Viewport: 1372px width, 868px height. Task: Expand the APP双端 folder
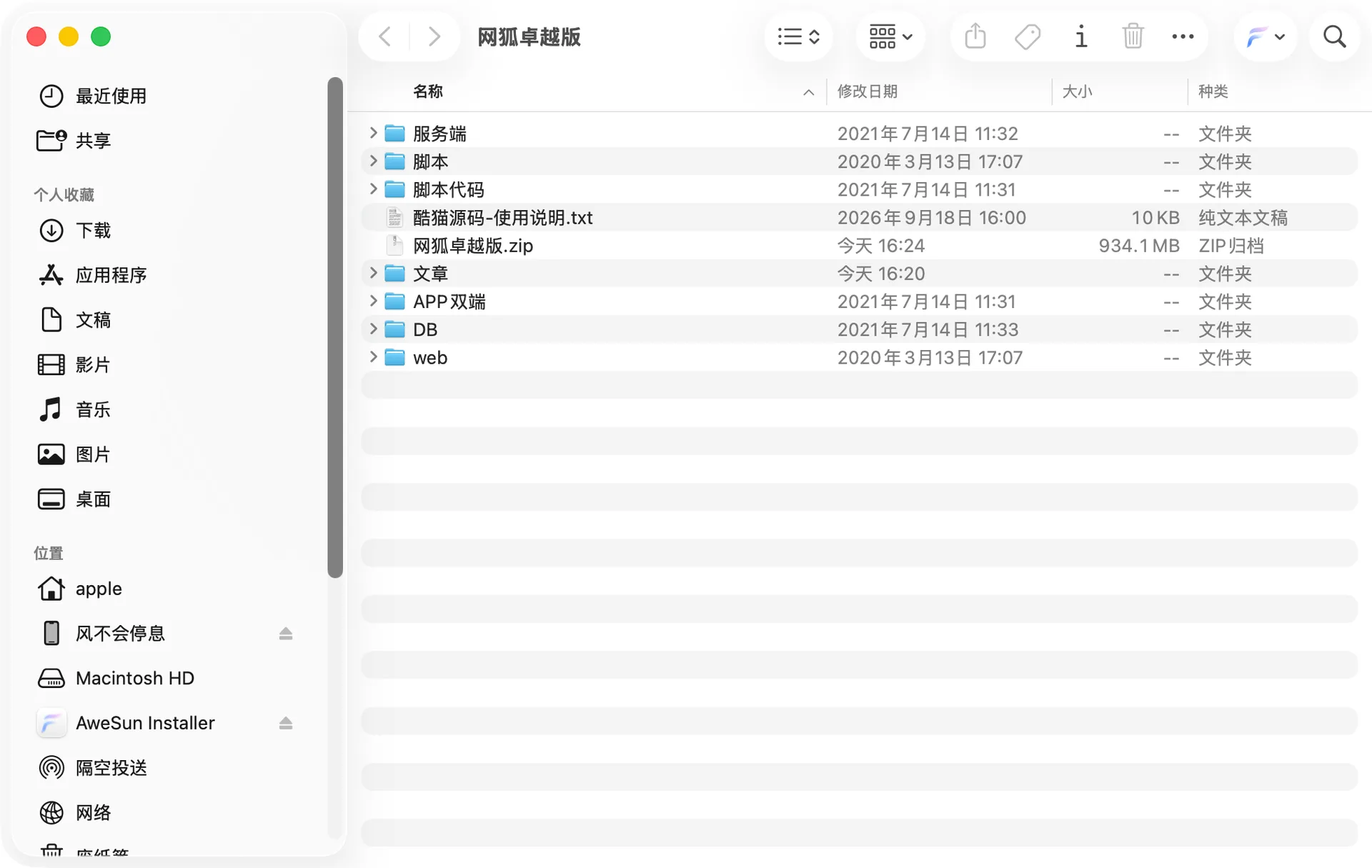pos(373,301)
